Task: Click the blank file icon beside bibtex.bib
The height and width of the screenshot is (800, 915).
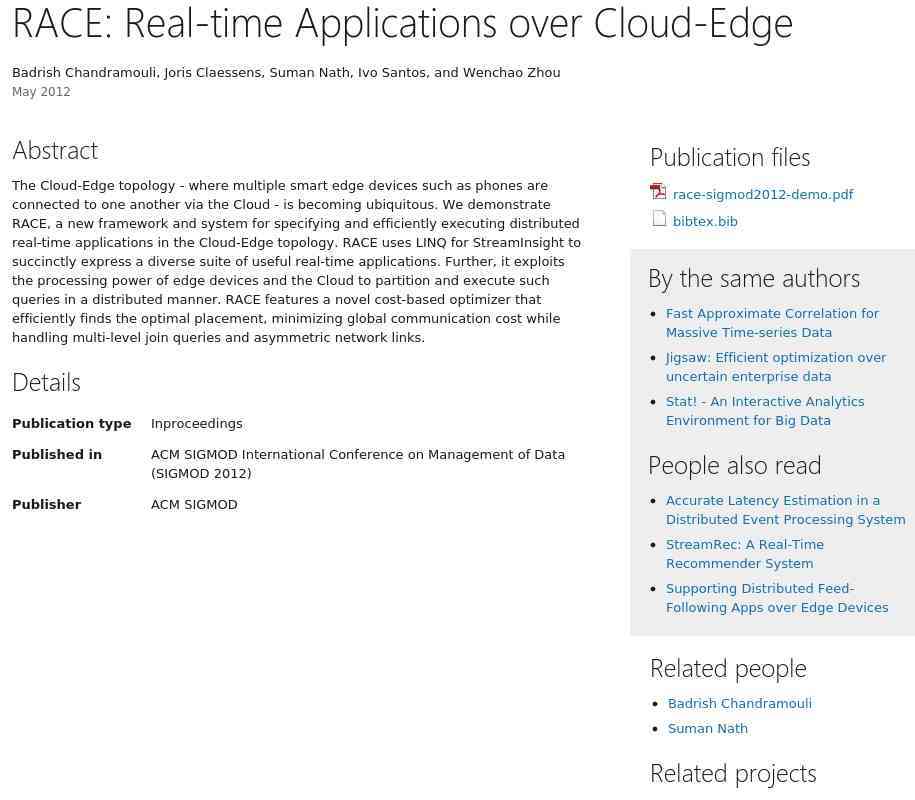Action: 659,219
